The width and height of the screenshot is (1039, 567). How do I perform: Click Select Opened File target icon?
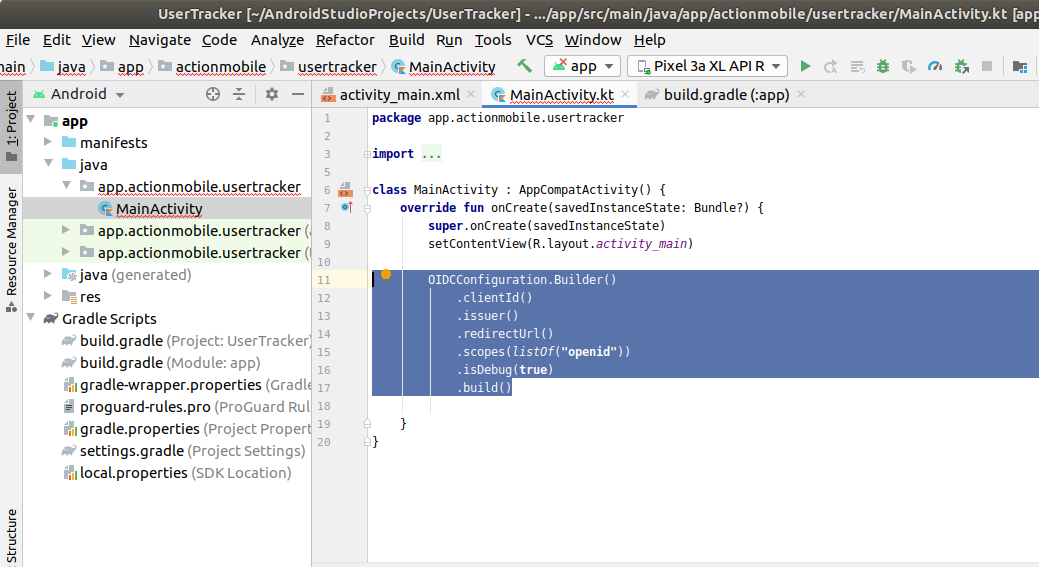tap(213, 94)
